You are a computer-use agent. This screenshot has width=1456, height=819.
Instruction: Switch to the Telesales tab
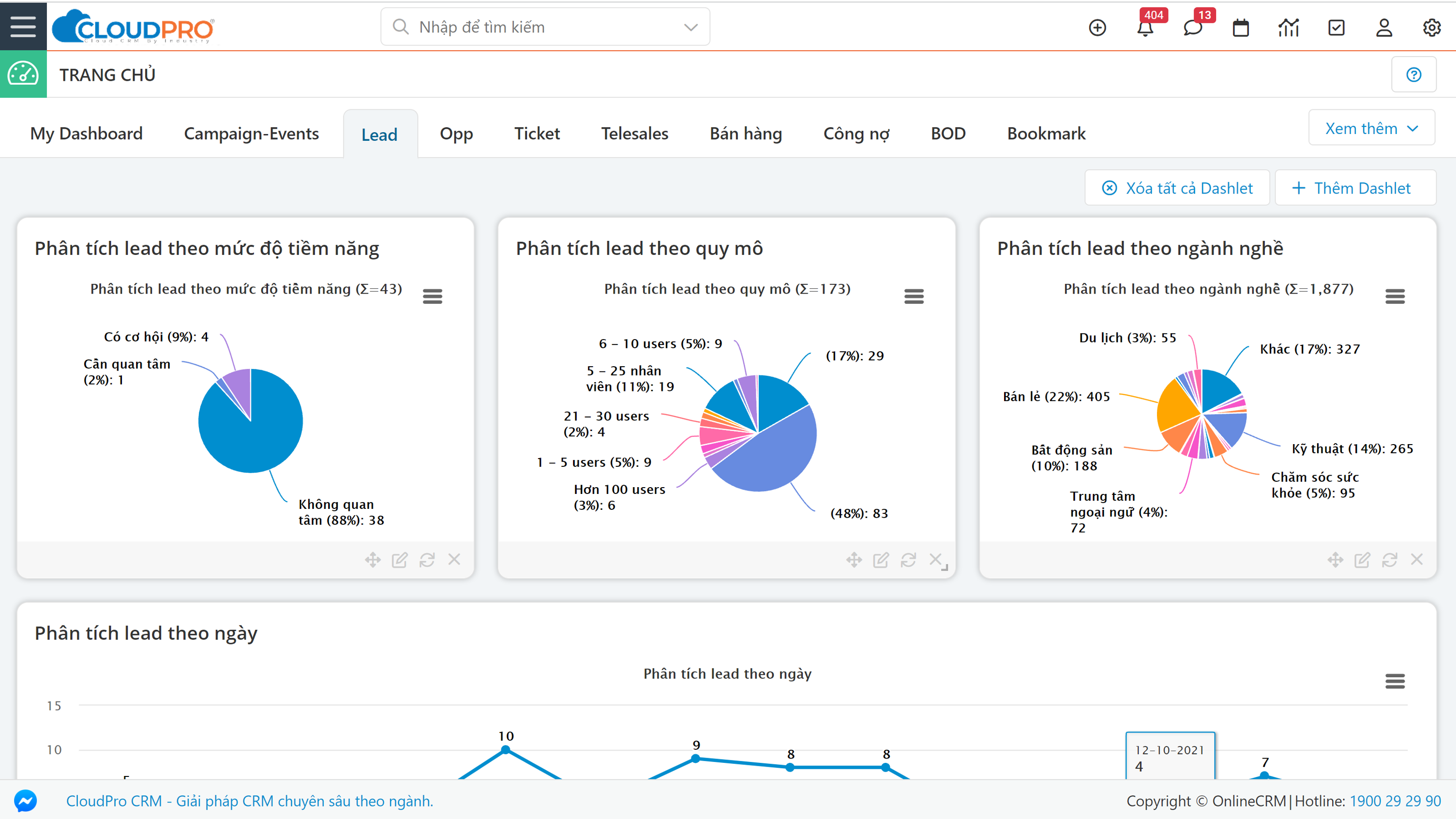click(x=634, y=134)
